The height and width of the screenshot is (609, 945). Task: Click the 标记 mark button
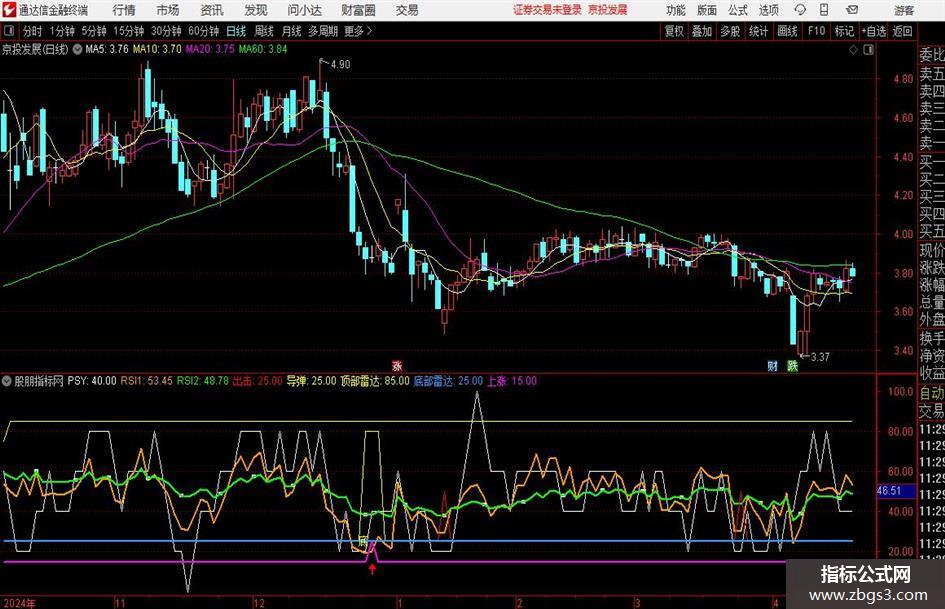[x=844, y=31]
